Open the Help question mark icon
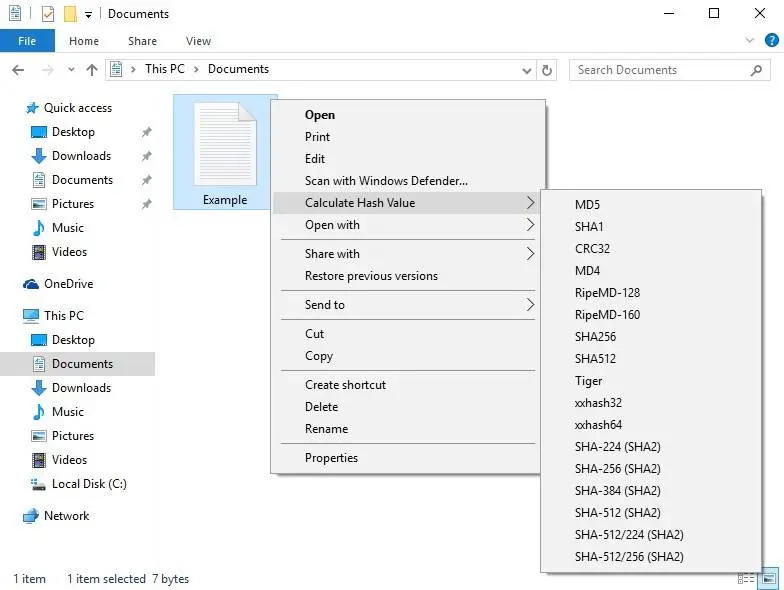784x590 pixels. pyautogui.click(x=771, y=41)
